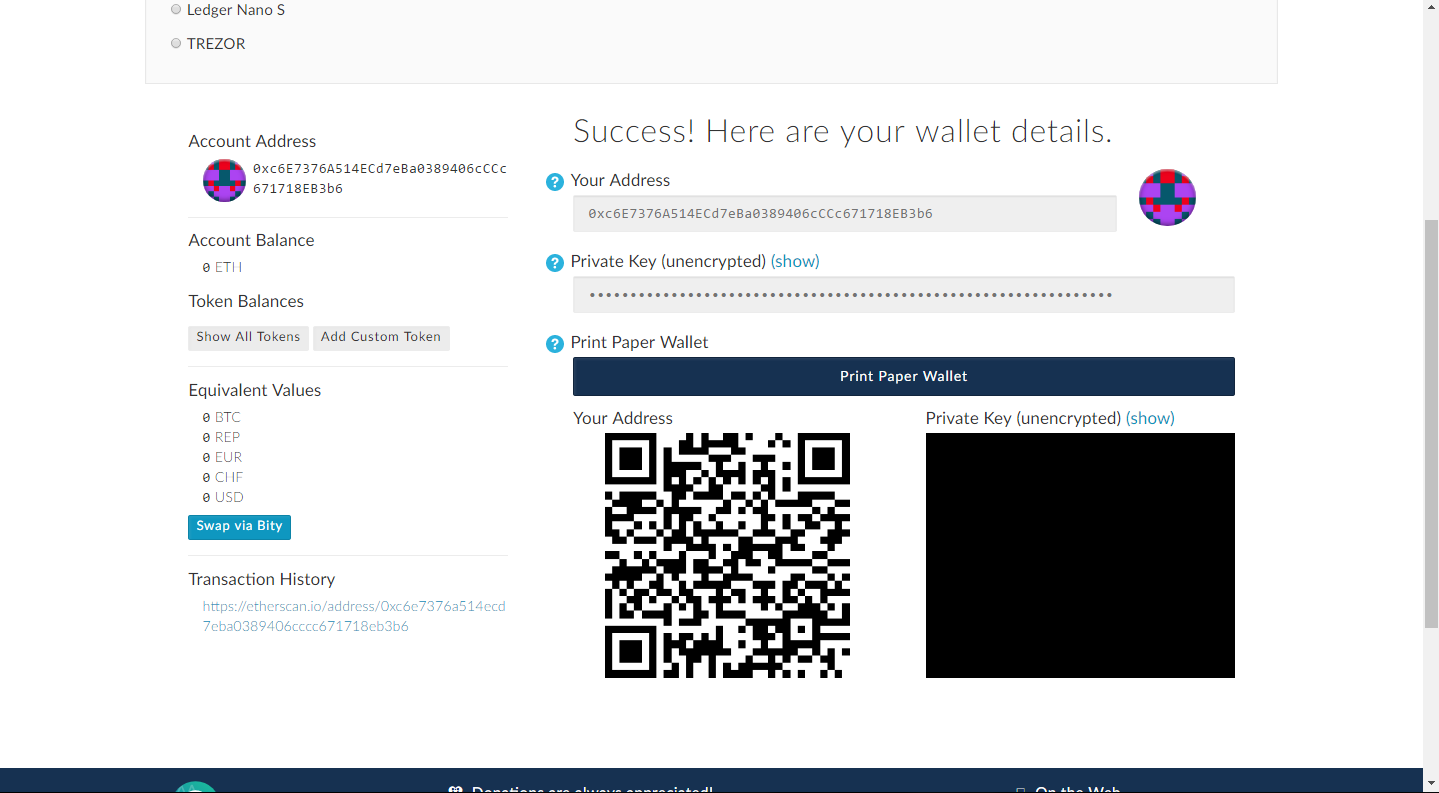Show the private key above the masked field
Image resolution: width=1439 pixels, height=793 pixels.
pyautogui.click(x=795, y=261)
